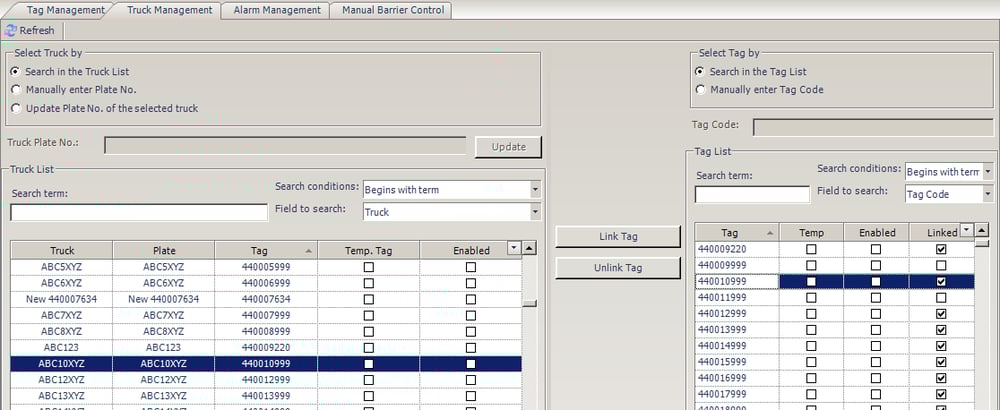Screen dimensions: 1000x410
Task: Open Truck List Field to search dropdown
Action: [534, 212]
